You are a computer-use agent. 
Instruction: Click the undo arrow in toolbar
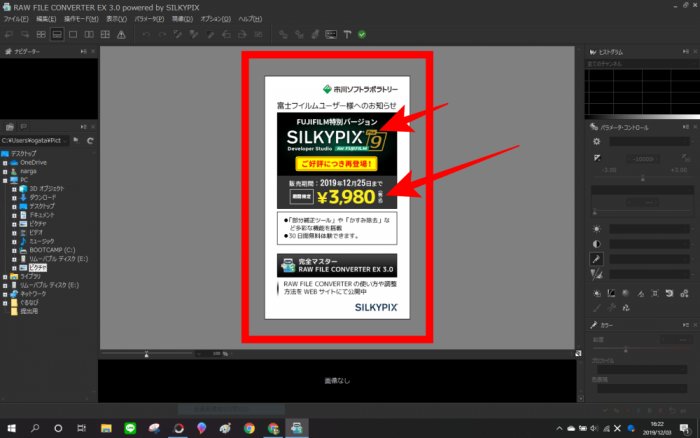pyautogui.click(x=146, y=34)
